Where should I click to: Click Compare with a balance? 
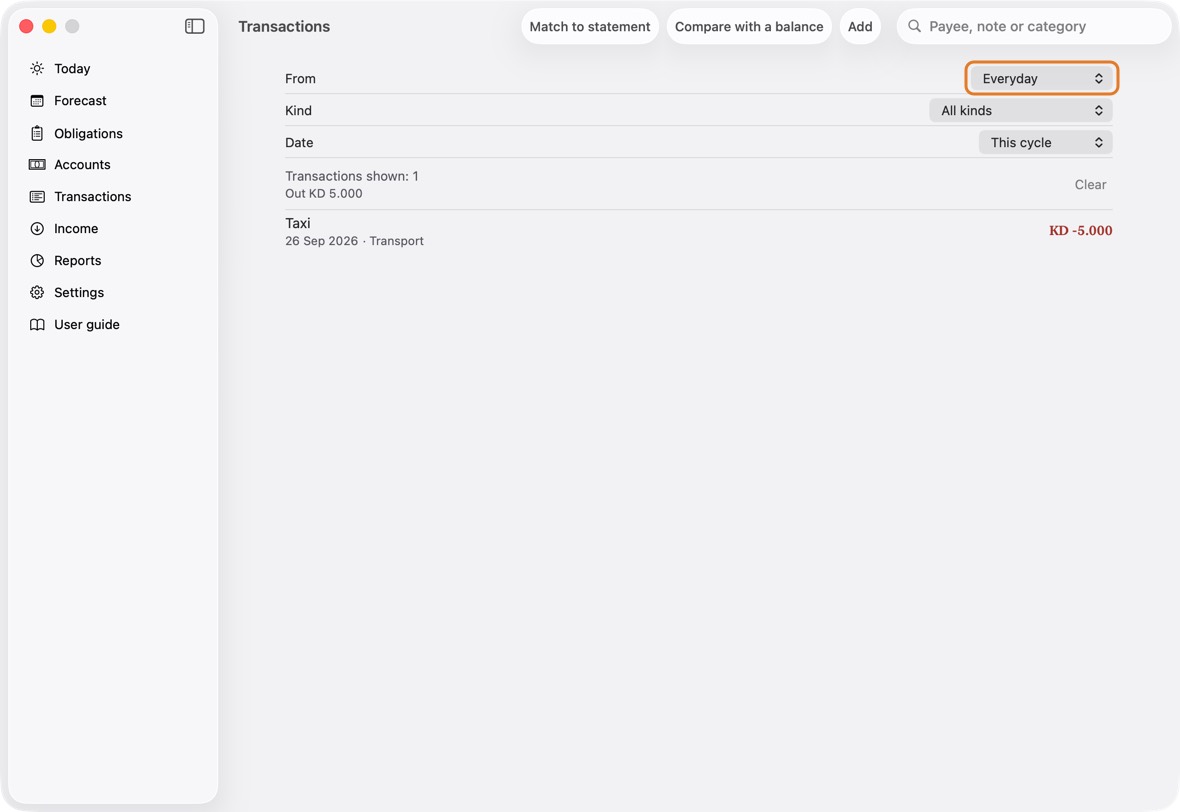coord(749,26)
